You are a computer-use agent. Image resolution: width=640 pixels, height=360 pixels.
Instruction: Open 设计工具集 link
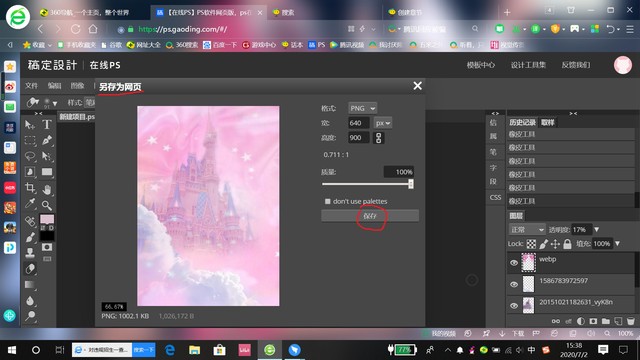point(528,65)
